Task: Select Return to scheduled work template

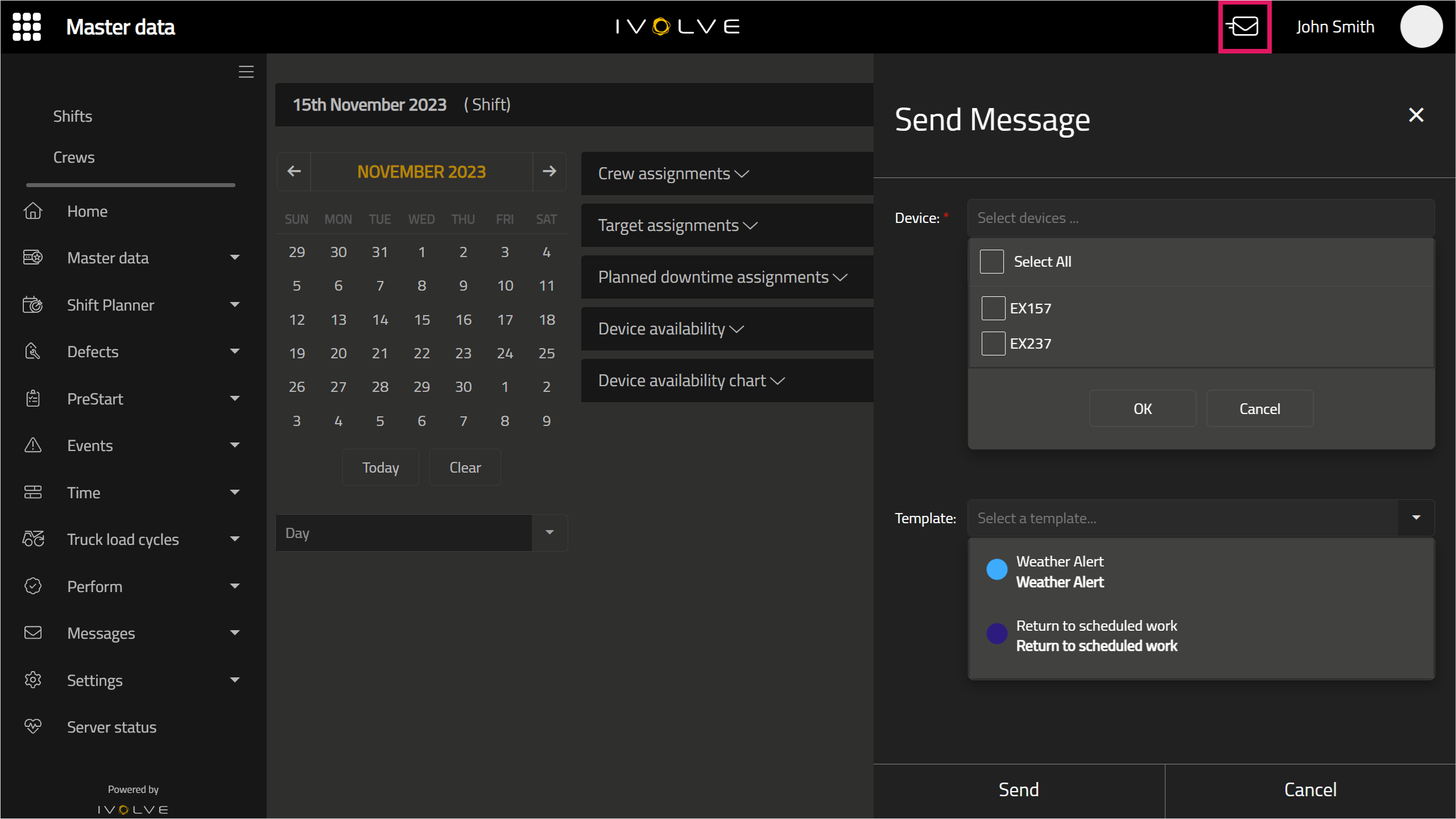Action: [x=1201, y=635]
